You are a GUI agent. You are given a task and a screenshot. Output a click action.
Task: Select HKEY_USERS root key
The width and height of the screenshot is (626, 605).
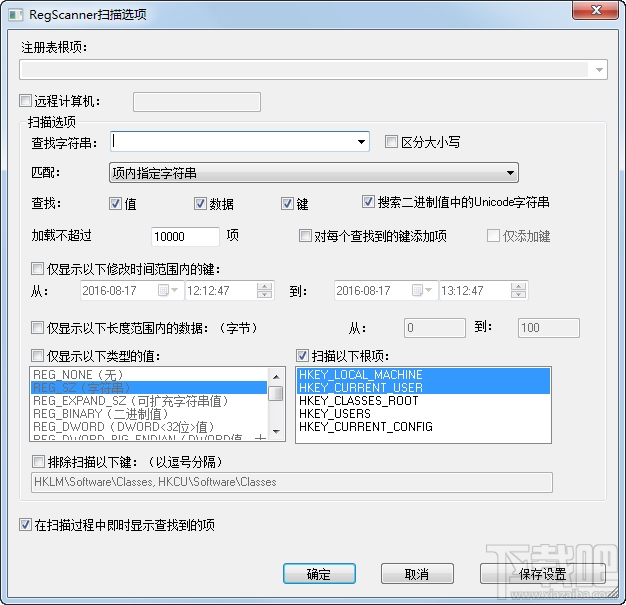[x=424, y=414]
